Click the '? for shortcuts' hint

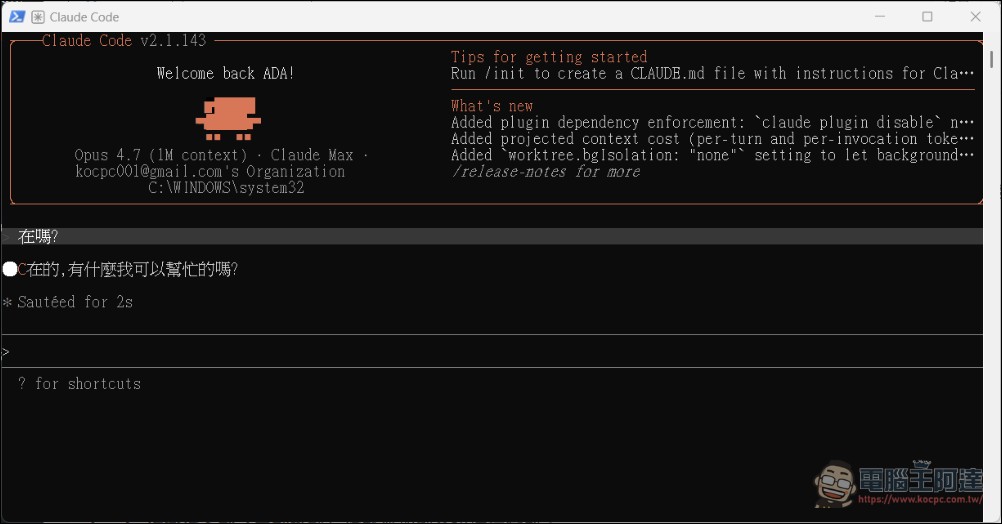click(x=79, y=383)
